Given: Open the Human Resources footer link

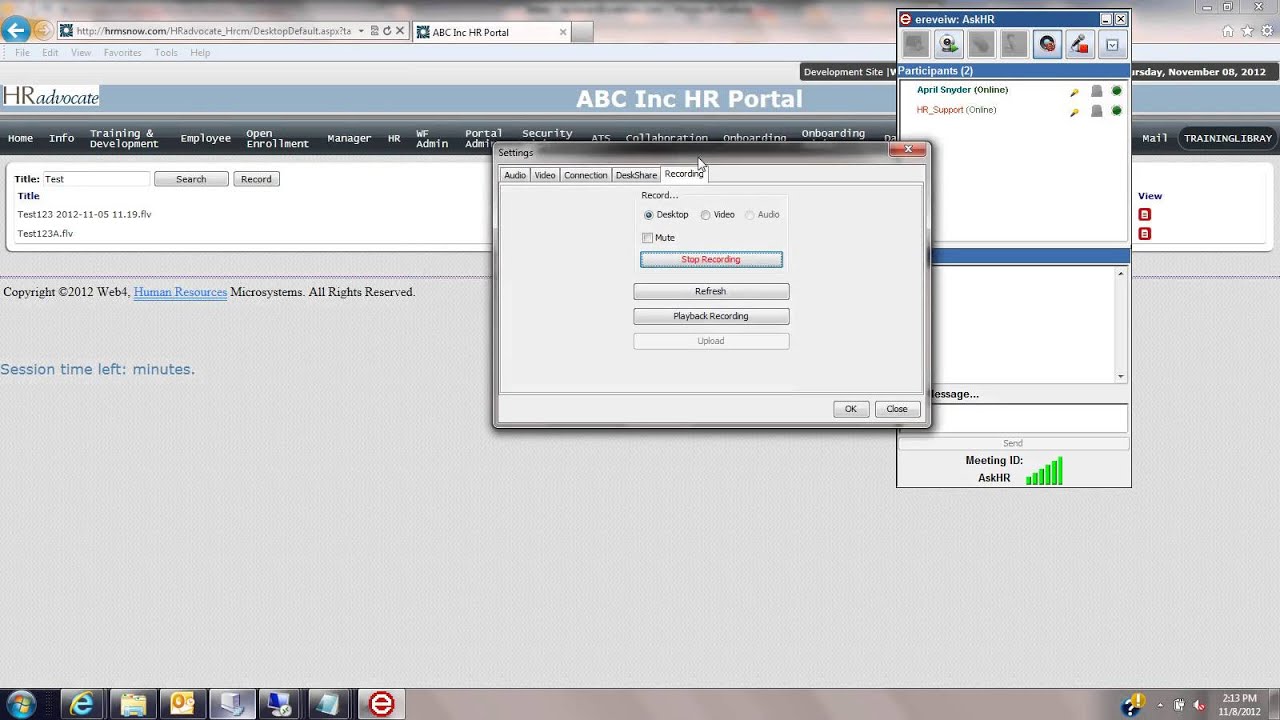Looking at the screenshot, I should [180, 292].
